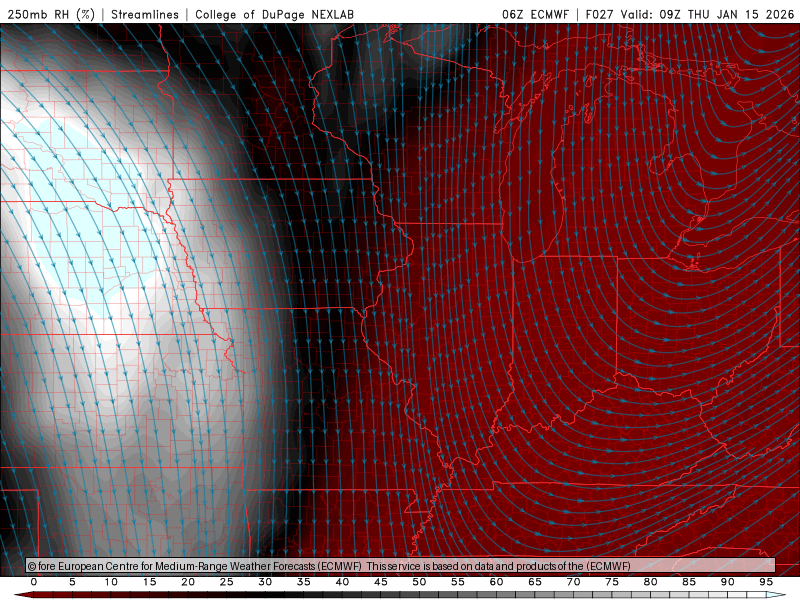Click the '85' color scale label
The height and width of the screenshot is (600, 800).
[689, 582]
